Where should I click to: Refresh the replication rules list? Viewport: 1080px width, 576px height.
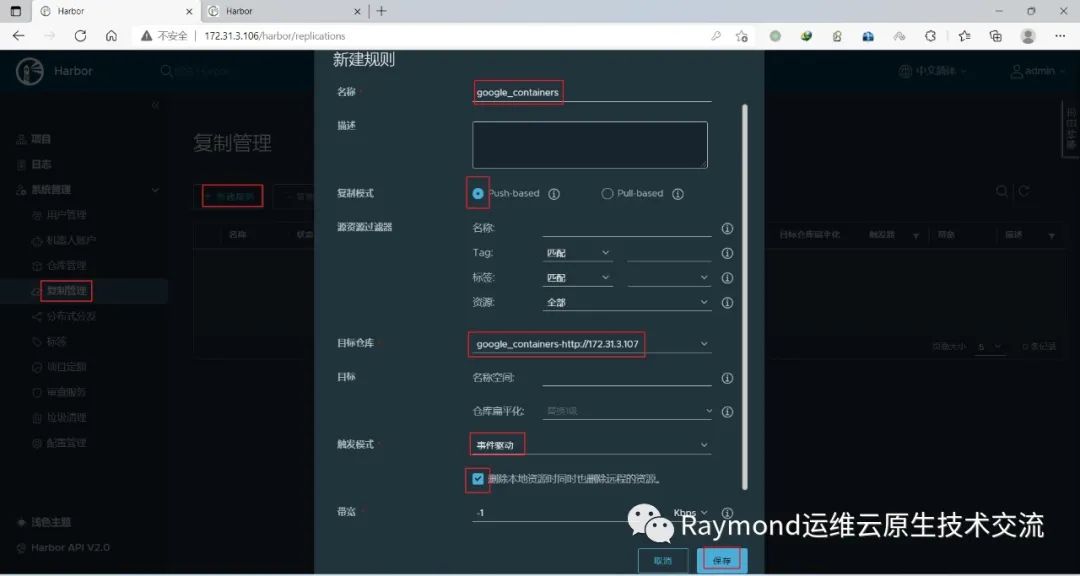click(1024, 192)
